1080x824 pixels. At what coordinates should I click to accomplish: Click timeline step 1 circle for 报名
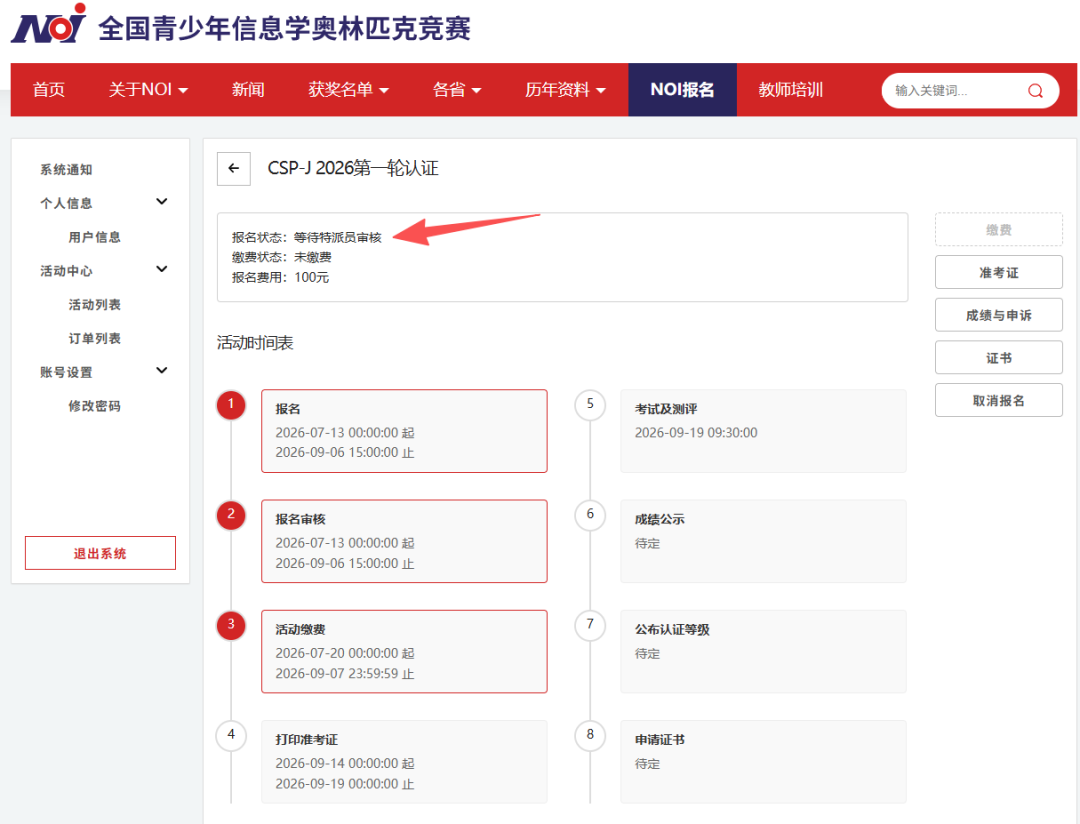click(x=231, y=404)
